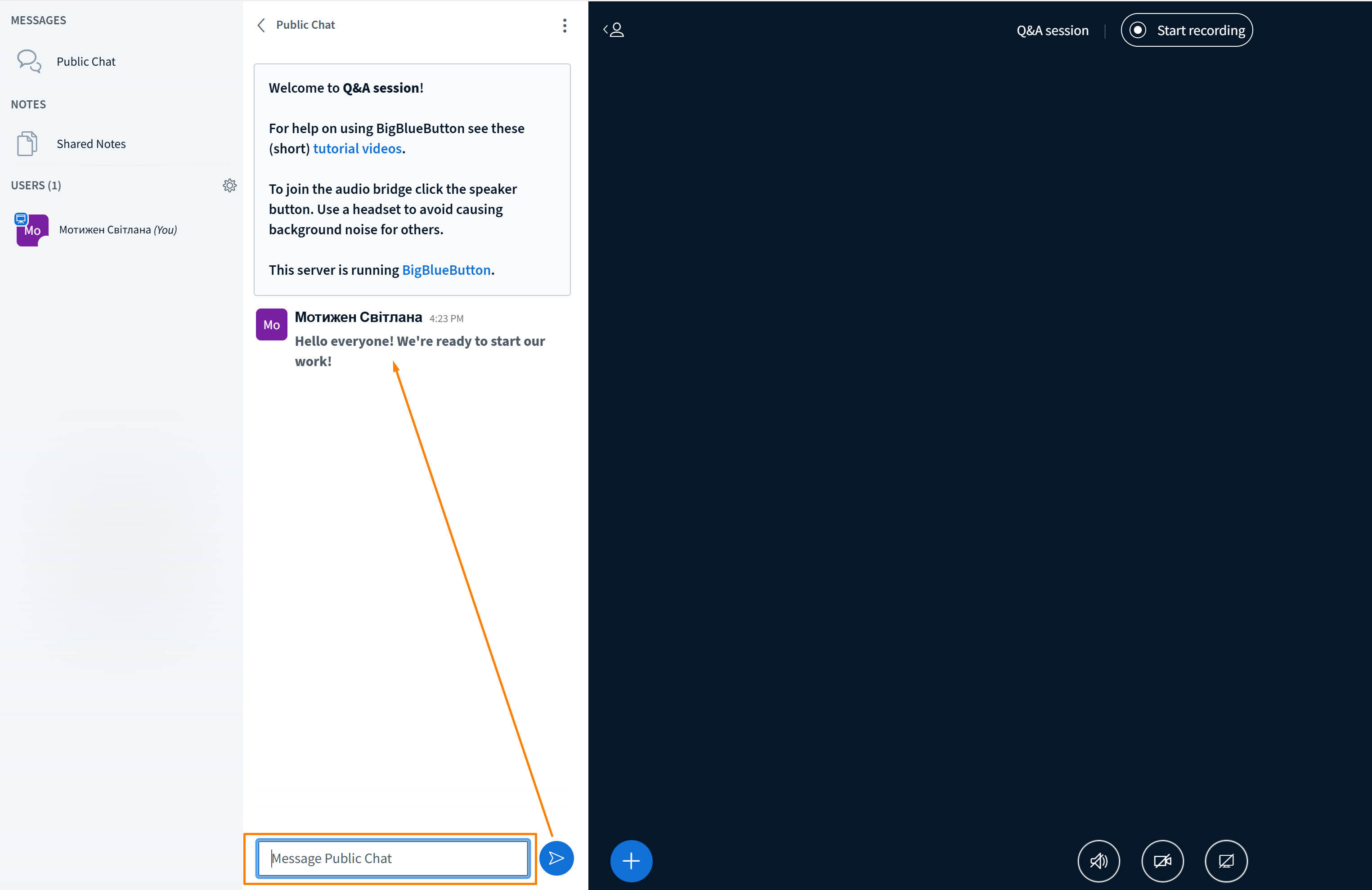Click the Мотижен Світлана user avatar
The width and height of the screenshot is (1372, 890).
pos(32,230)
